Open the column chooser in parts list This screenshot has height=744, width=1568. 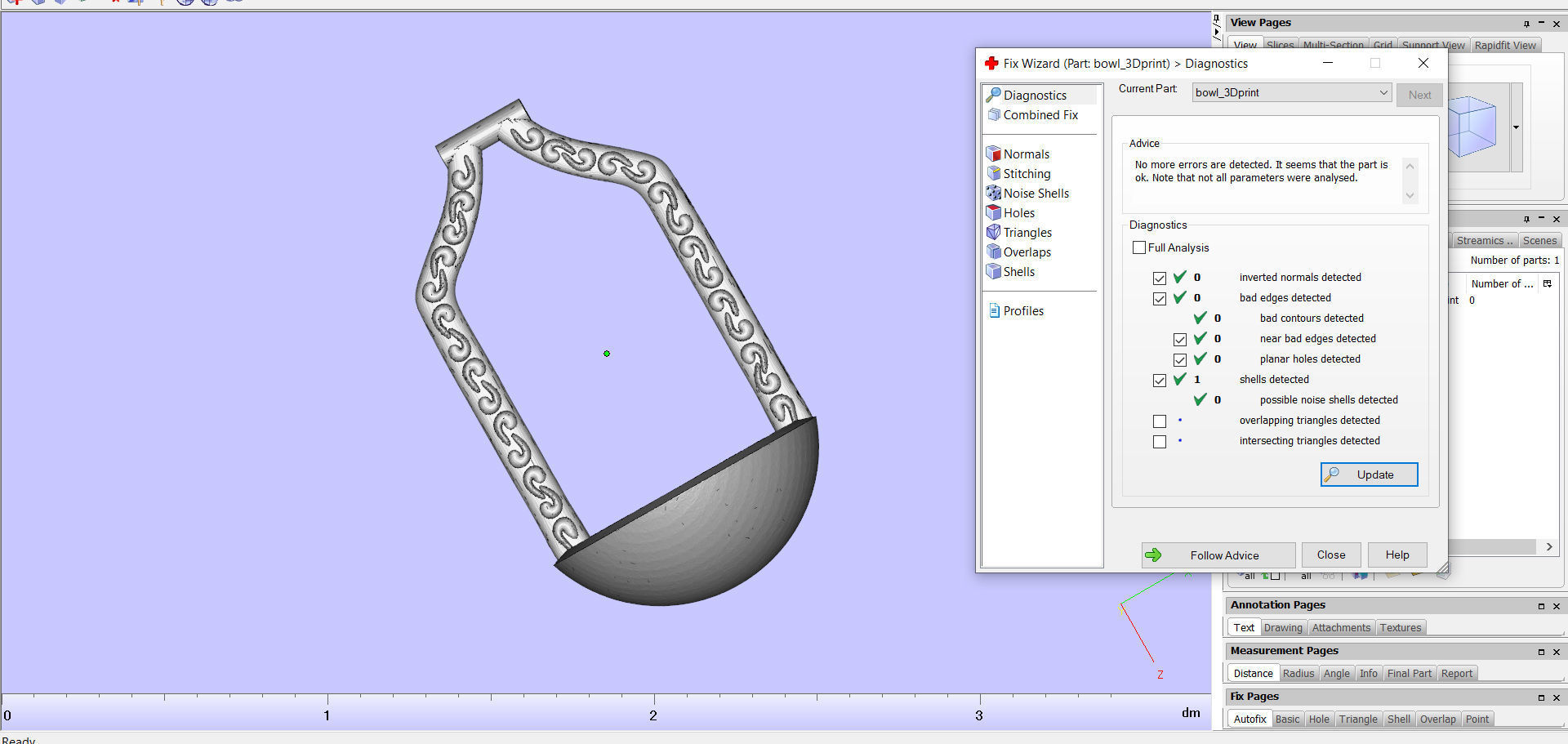(x=1547, y=283)
